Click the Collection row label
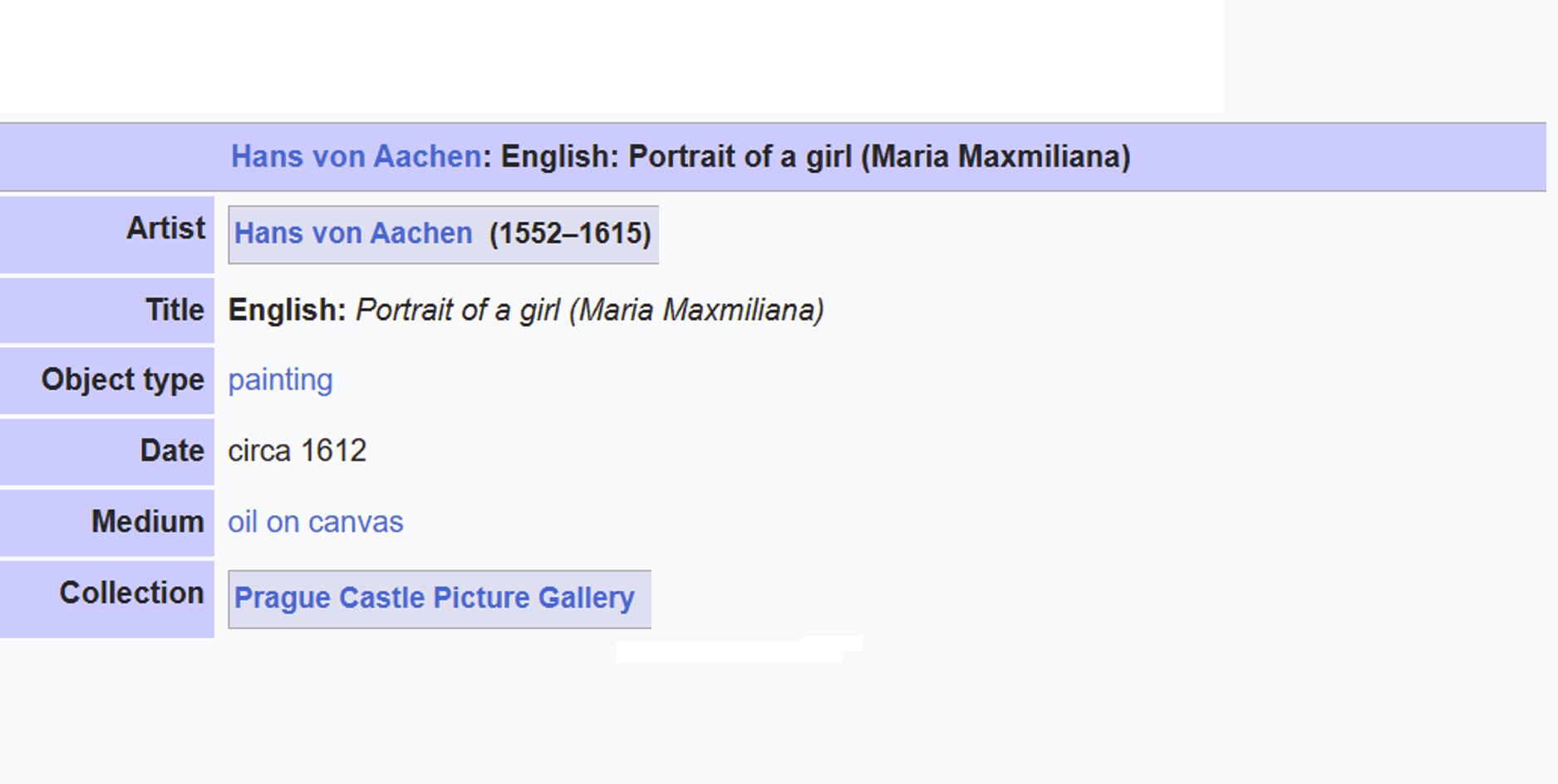1558x784 pixels. (x=131, y=593)
